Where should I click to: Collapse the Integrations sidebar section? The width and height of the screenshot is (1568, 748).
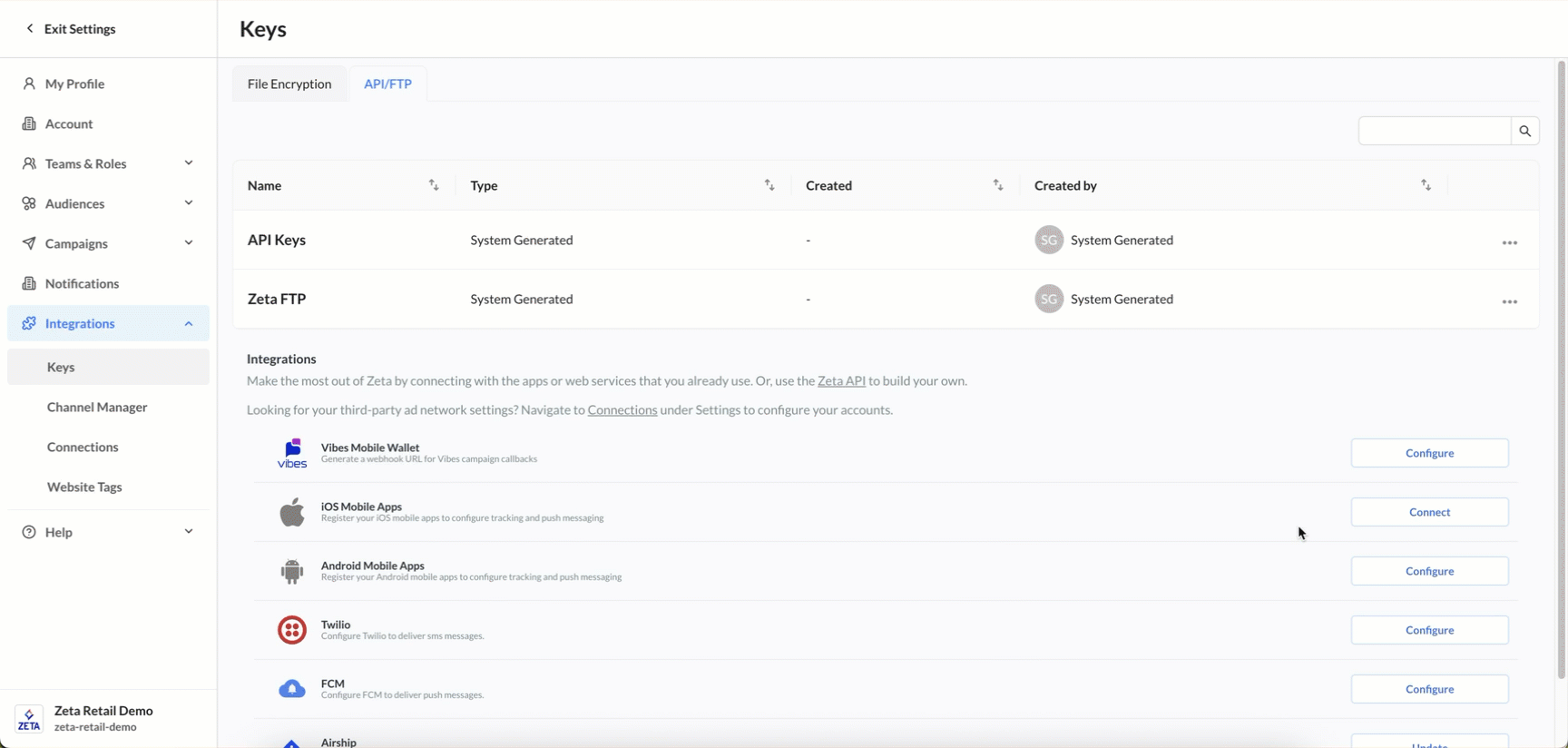(189, 323)
